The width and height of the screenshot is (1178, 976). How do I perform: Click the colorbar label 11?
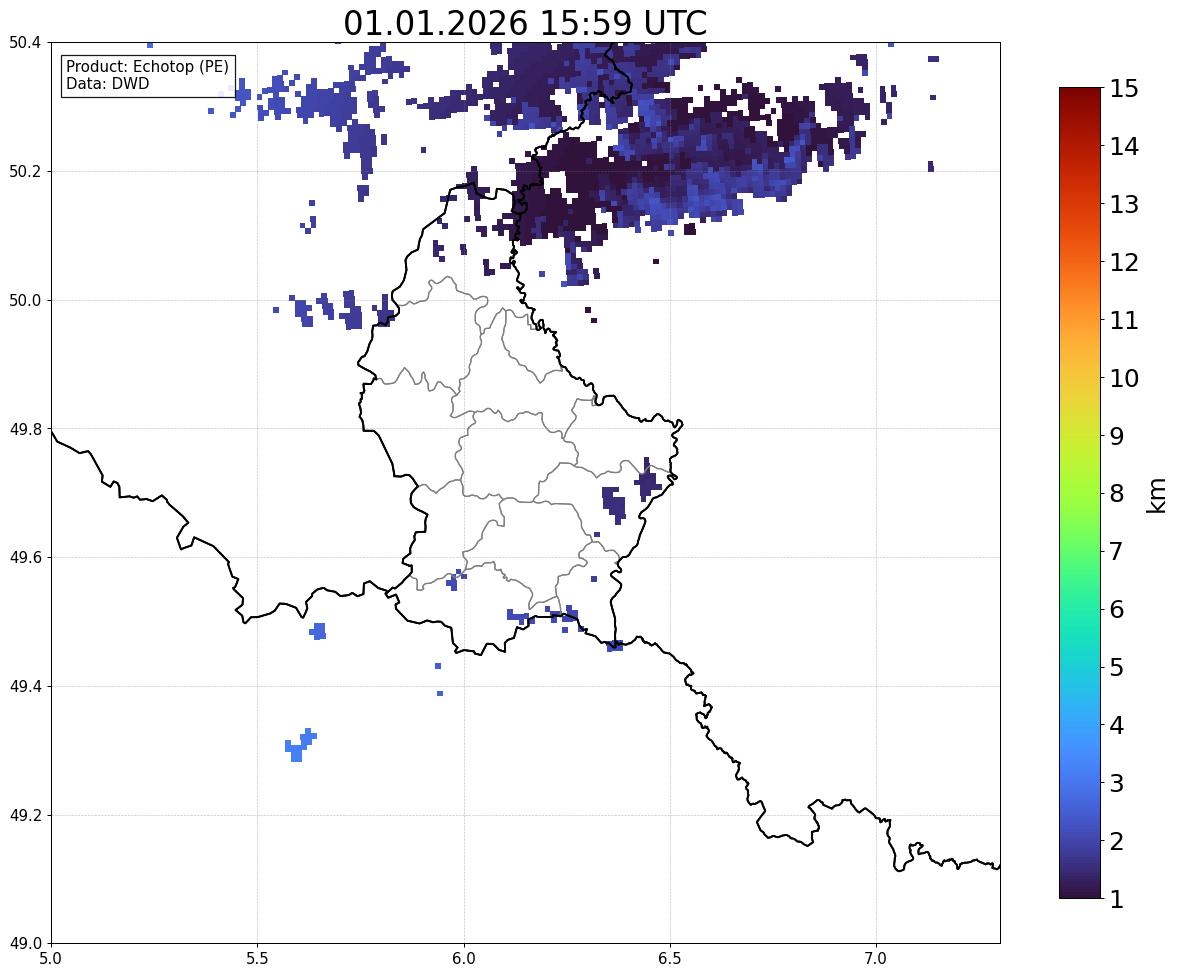coord(1124,320)
